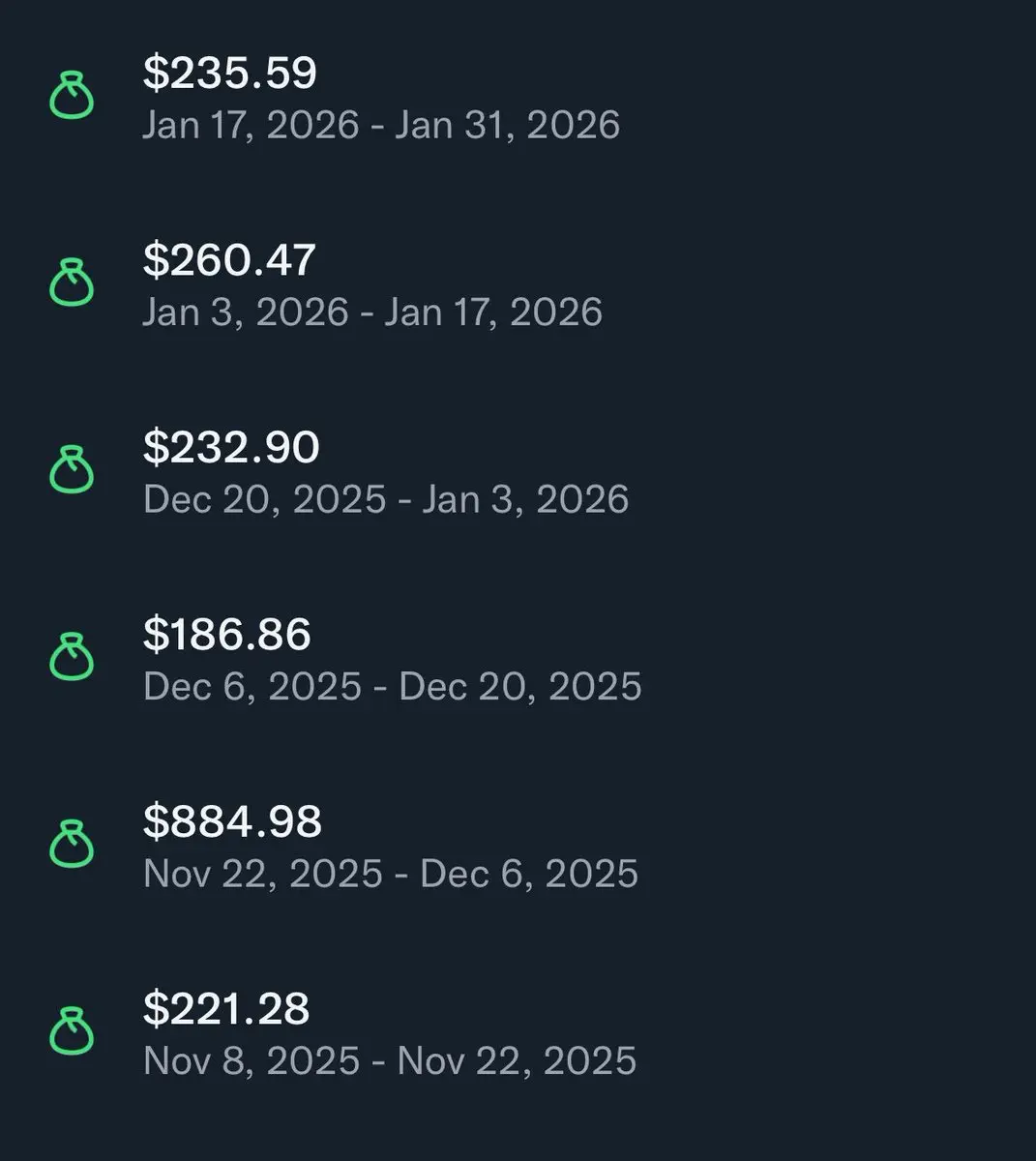
Task: Tap the $186.86 payout amount
Action: [226, 635]
